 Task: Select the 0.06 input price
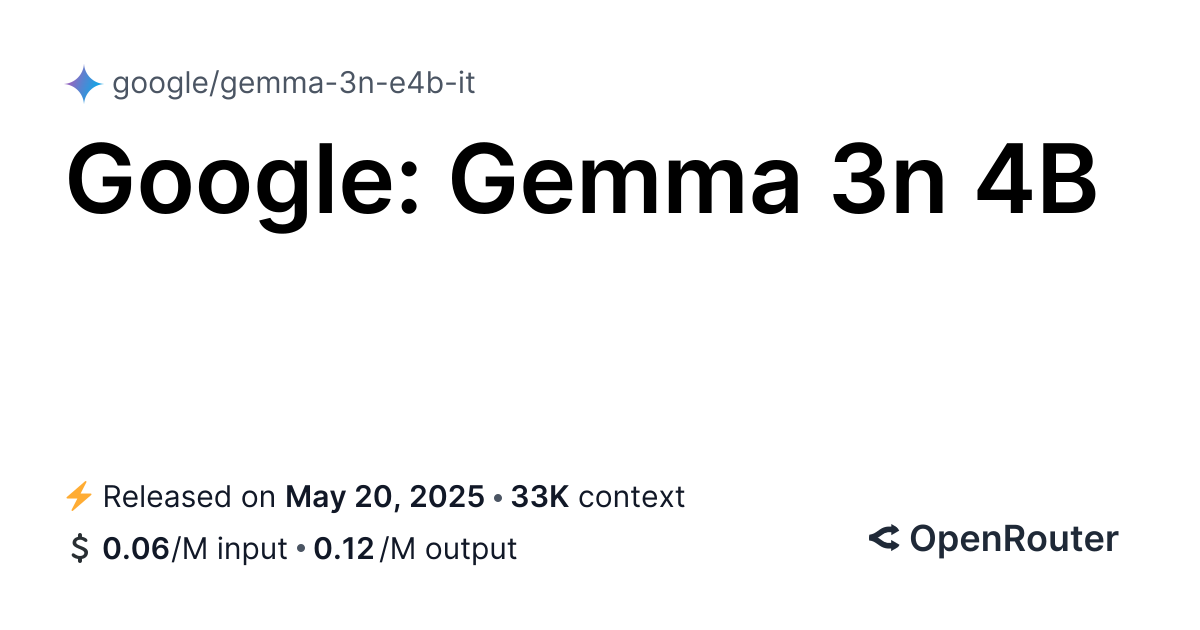(136, 549)
